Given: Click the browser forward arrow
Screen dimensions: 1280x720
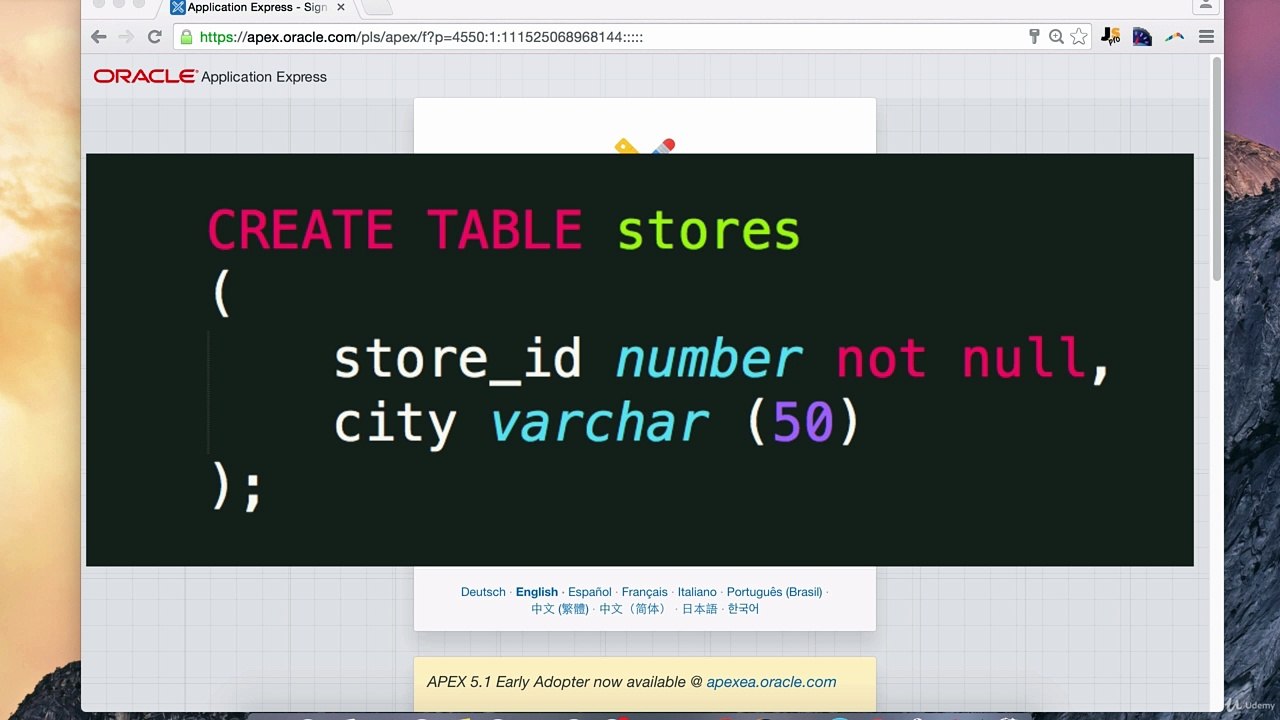Looking at the screenshot, I should point(126,37).
